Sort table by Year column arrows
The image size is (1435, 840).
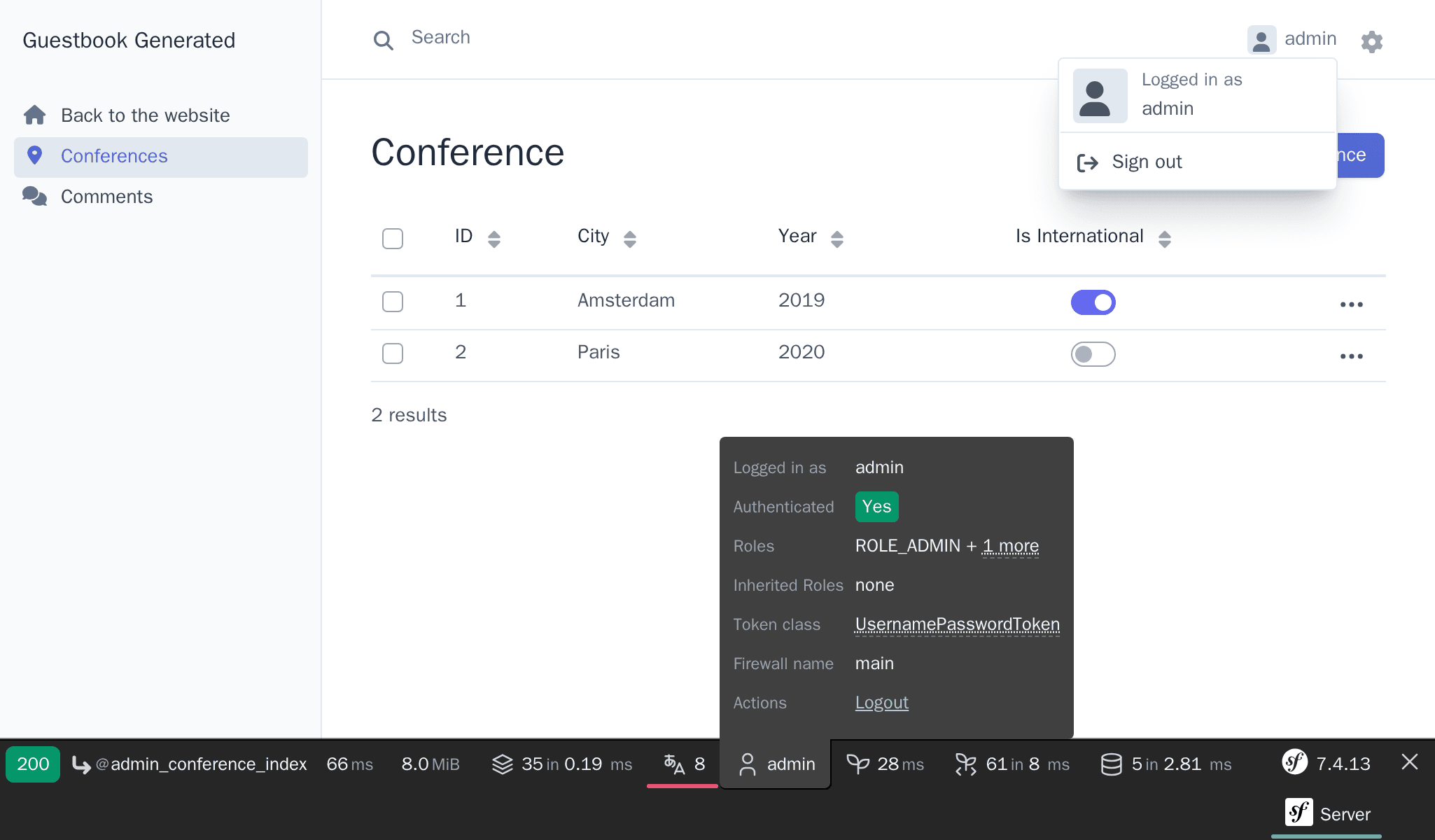[x=837, y=239]
